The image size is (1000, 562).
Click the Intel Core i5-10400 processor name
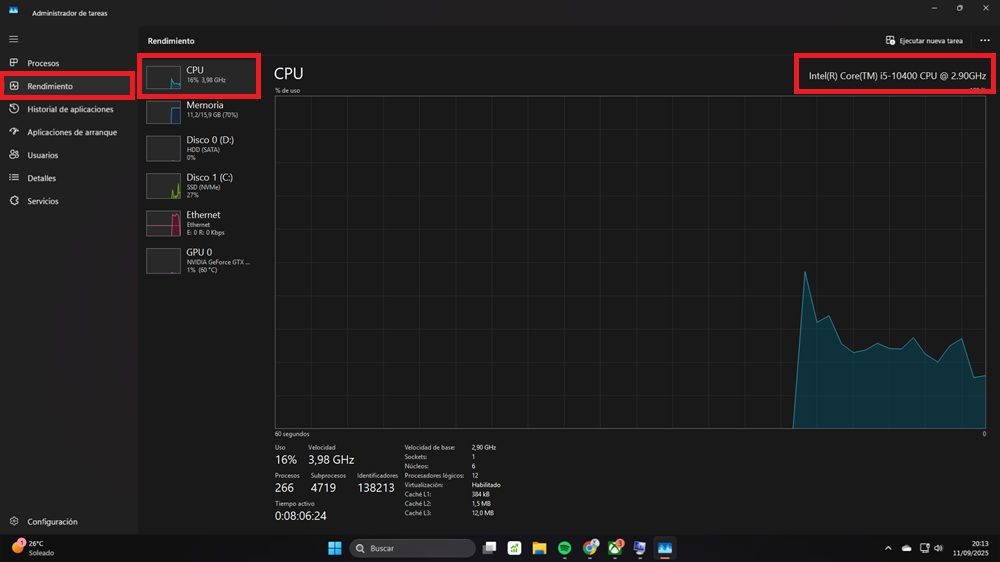[x=897, y=75]
